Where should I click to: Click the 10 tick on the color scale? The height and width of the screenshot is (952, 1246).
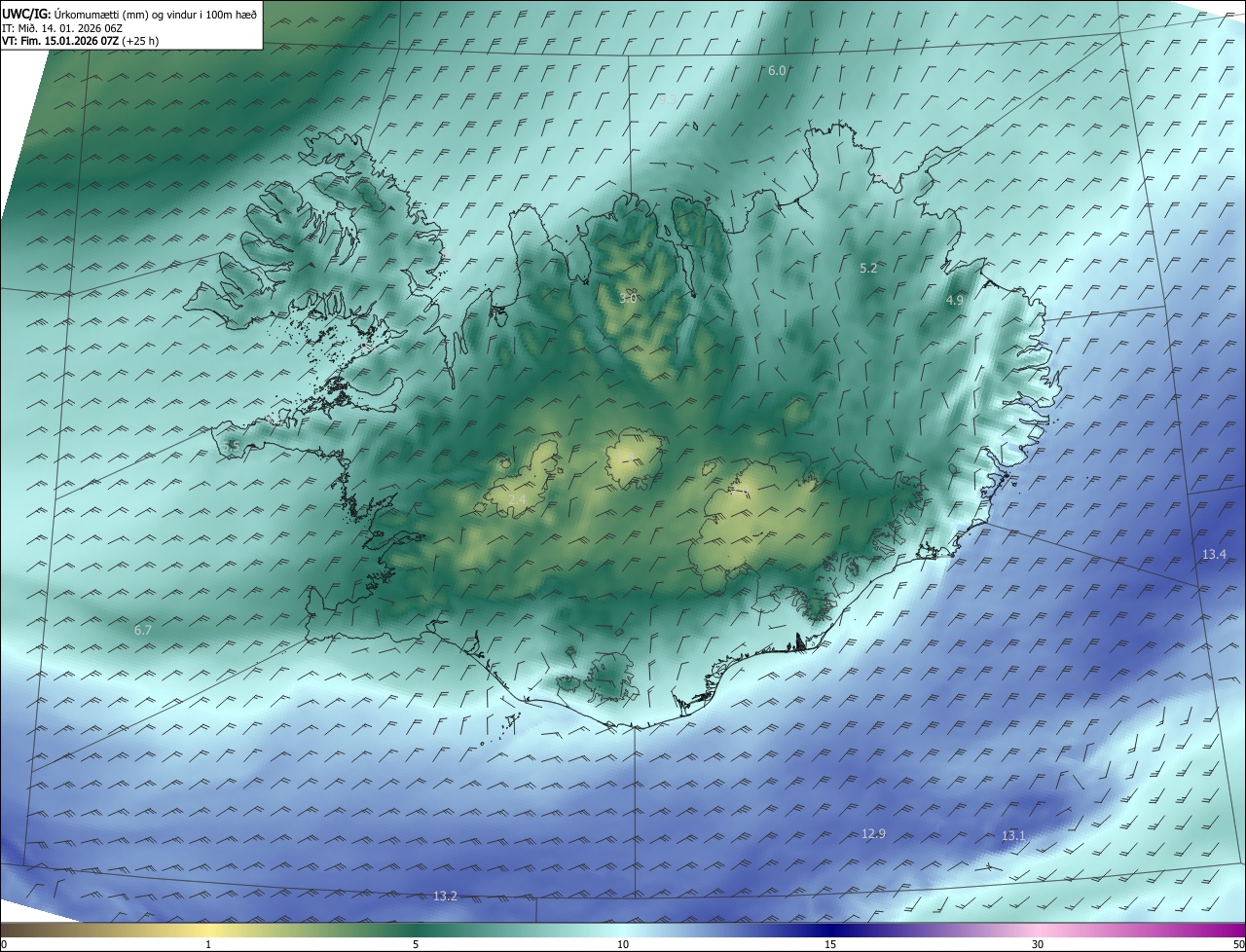623,945
